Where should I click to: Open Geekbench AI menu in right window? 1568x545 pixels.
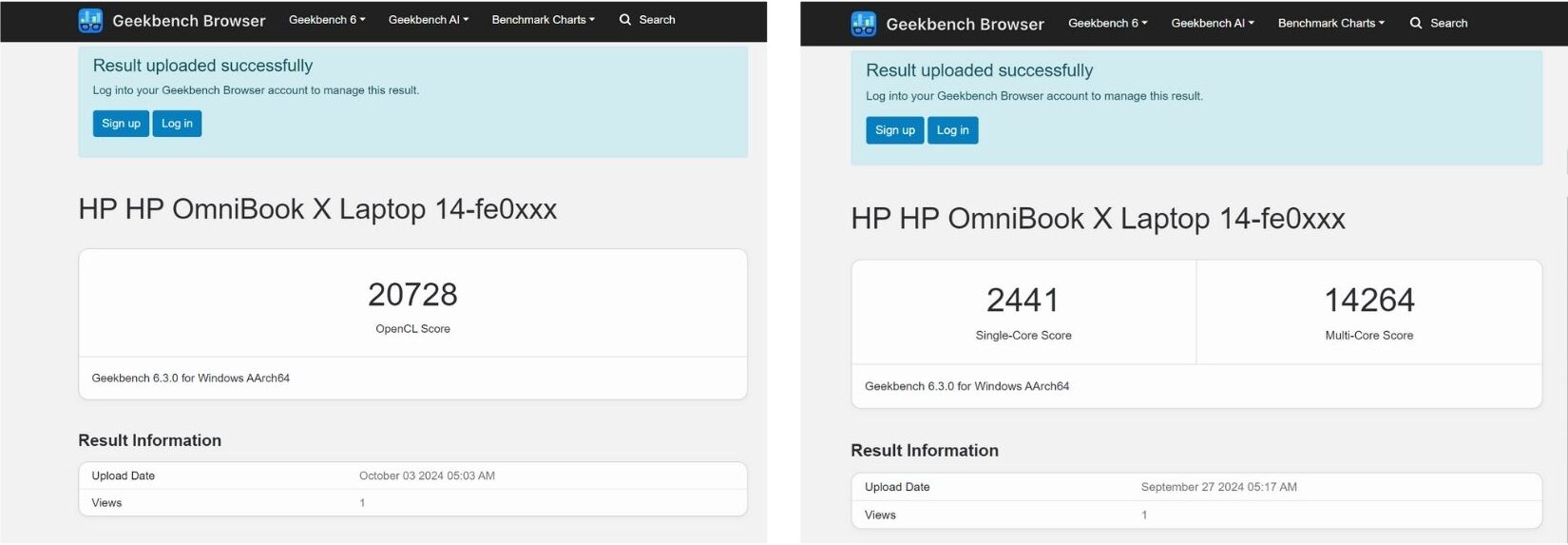click(x=1212, y=24)
